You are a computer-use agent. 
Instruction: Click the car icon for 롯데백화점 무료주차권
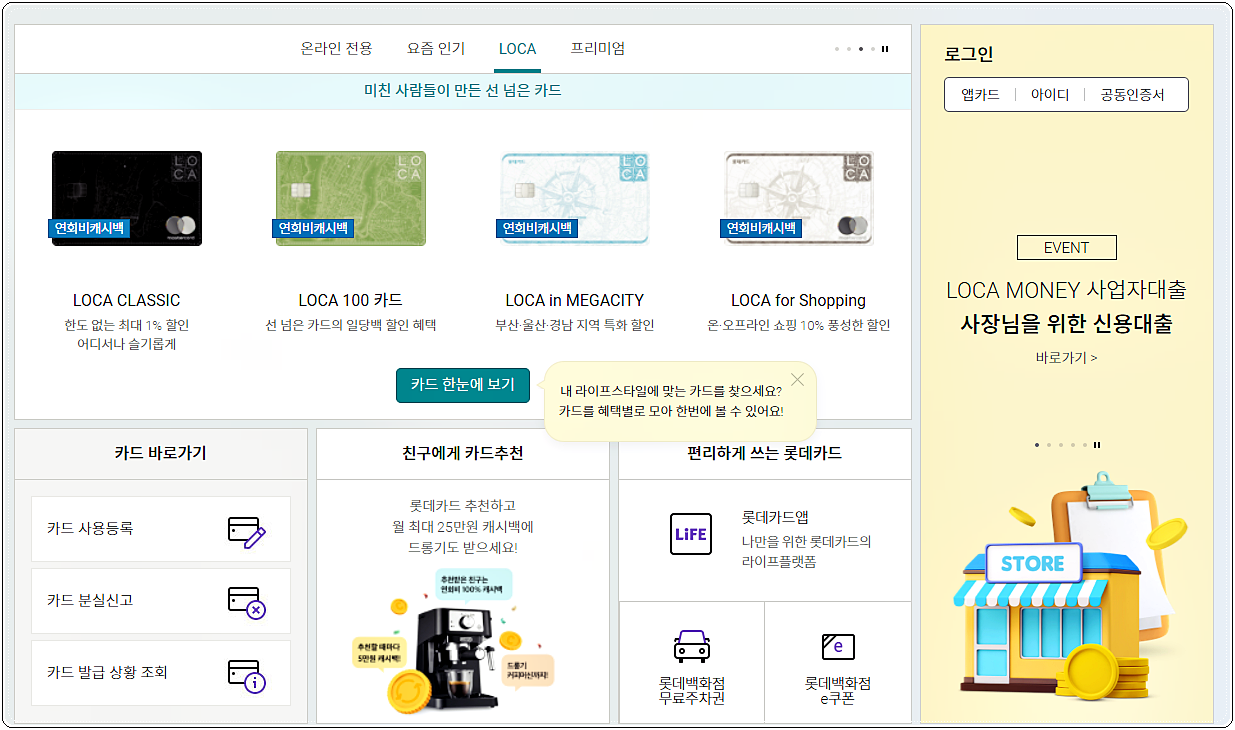tap(691, 646)
